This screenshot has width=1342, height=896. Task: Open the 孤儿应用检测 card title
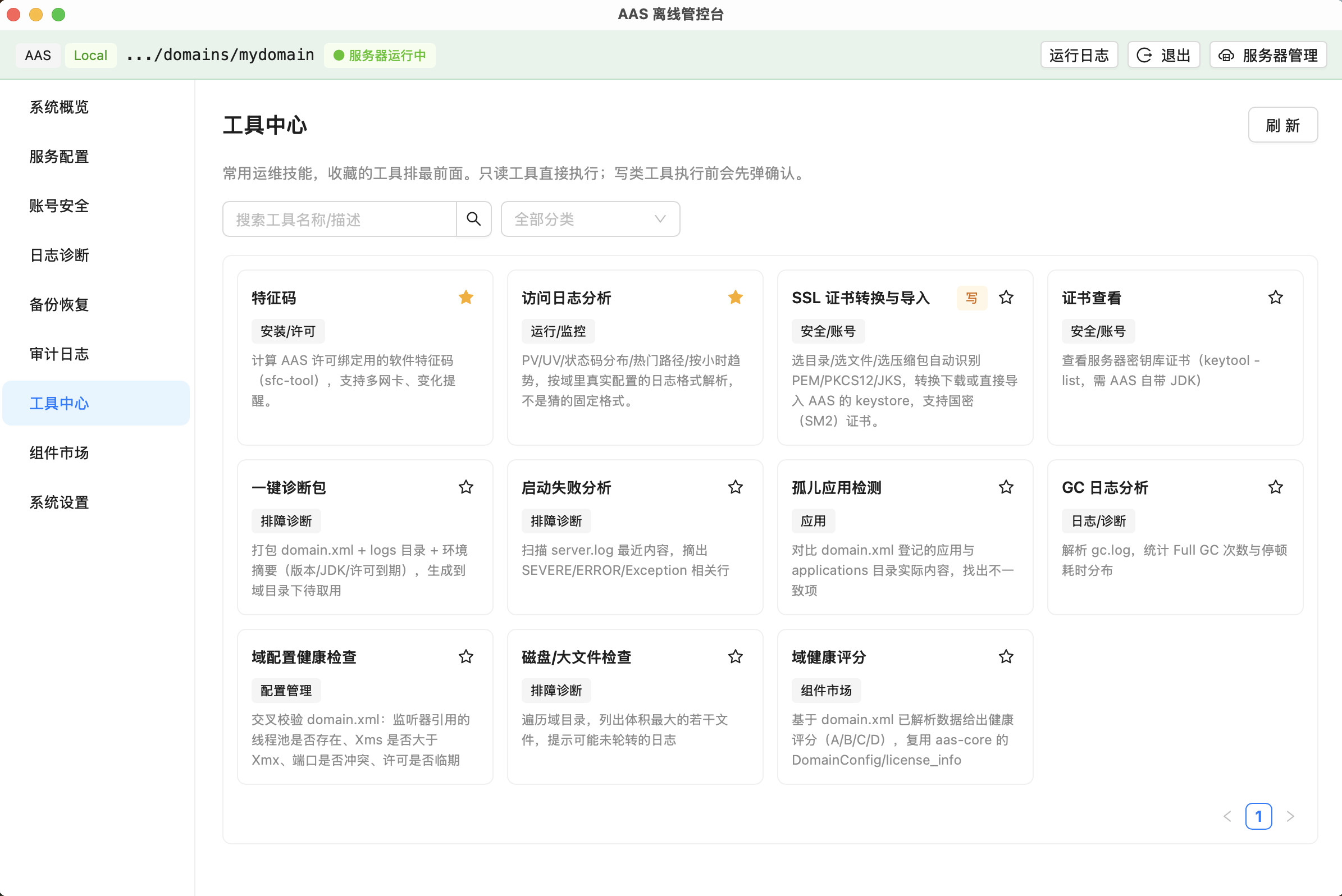coord(837,488)
